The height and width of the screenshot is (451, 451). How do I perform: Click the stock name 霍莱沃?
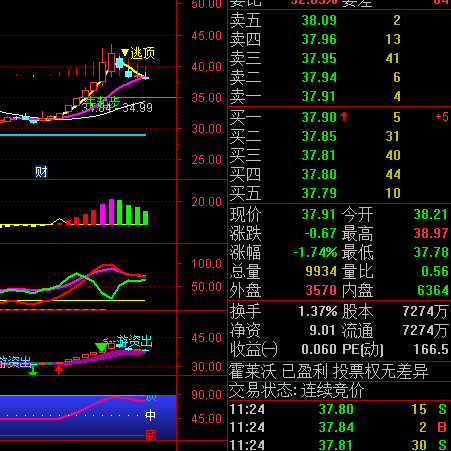(x=253, y=371)
